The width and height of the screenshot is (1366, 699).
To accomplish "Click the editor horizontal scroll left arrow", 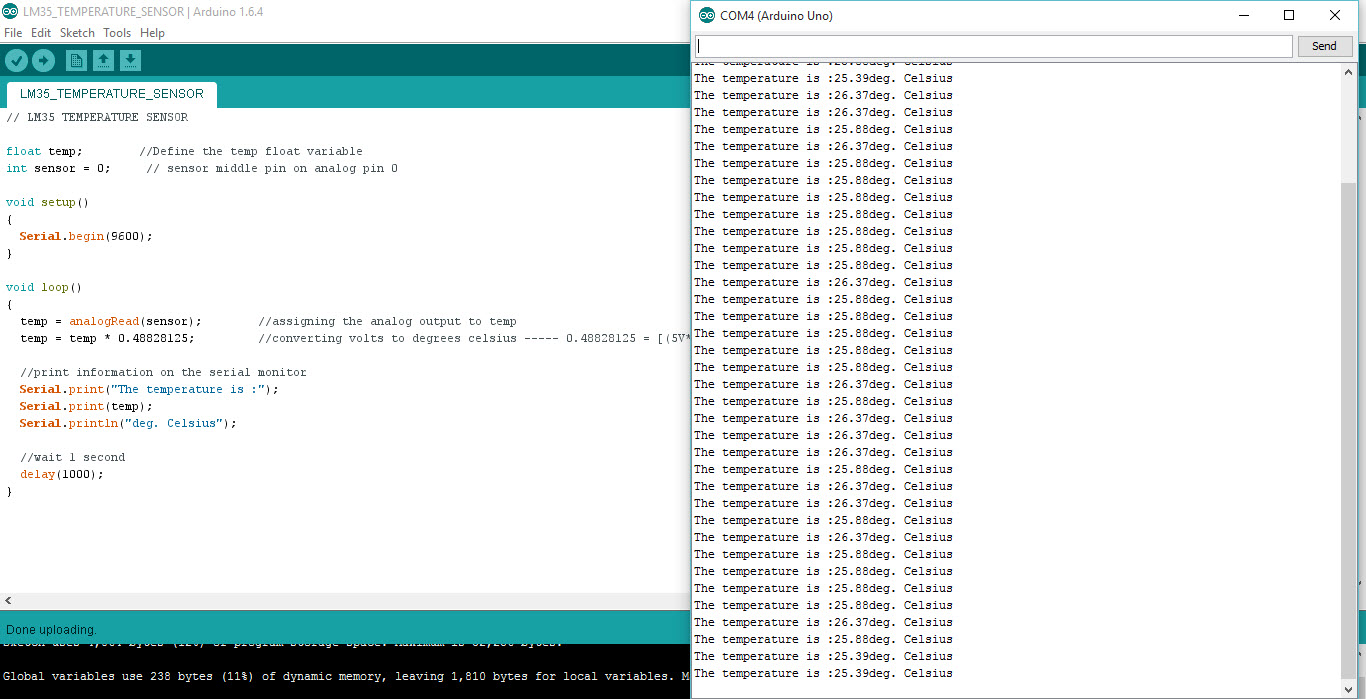I will point(8,601).
